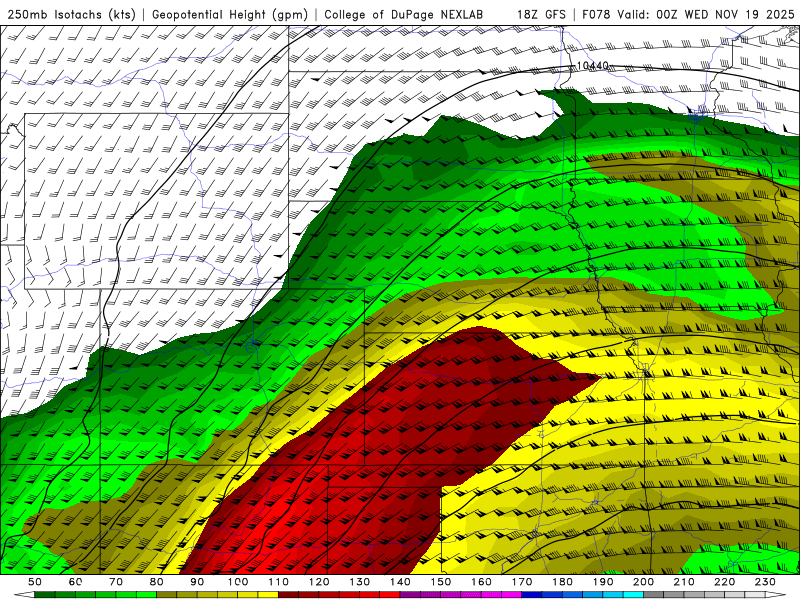Viewport: 800px width, 600px height.
Task: Click the 'College of DuPage NEXLAB' label
Action: [x=404, y=15]
